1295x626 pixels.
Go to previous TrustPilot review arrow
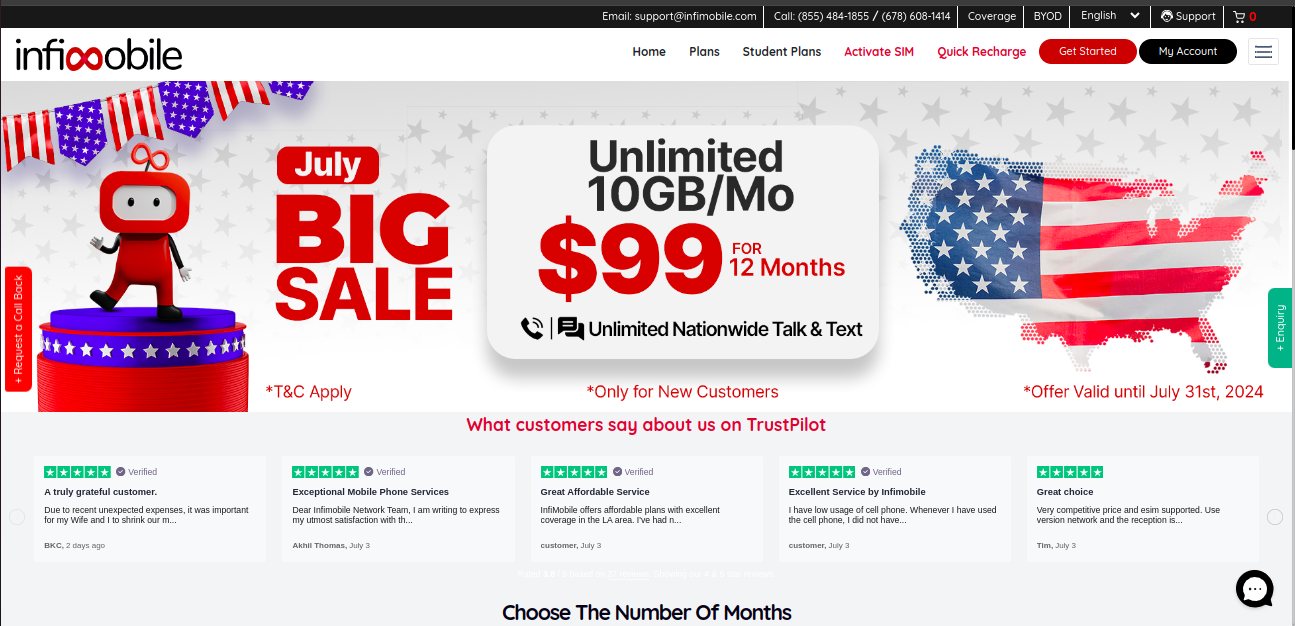[x=17, y=517]
